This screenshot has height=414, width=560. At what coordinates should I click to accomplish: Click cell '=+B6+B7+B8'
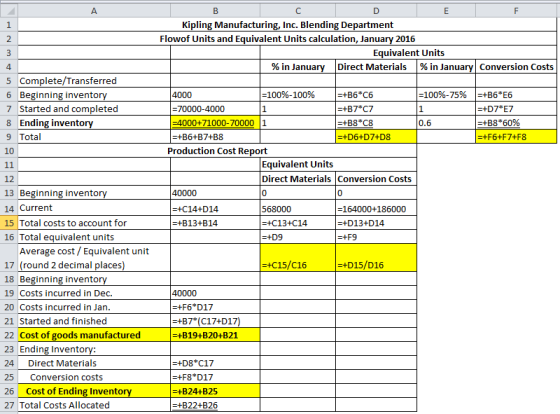click(215, 137)
